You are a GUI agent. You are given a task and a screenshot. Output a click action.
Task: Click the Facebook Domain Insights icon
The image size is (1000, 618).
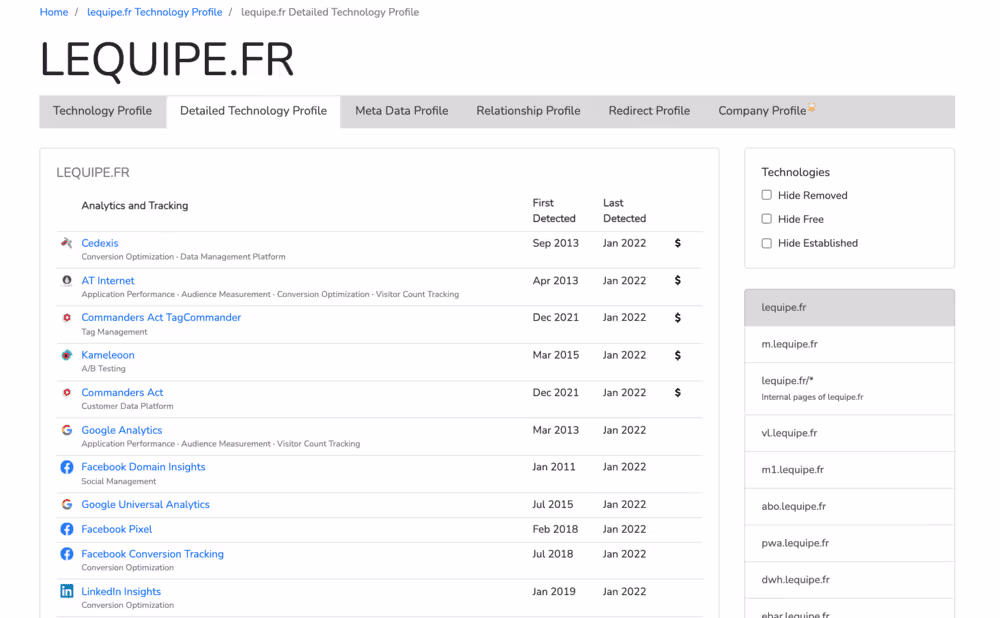point(66,467)
